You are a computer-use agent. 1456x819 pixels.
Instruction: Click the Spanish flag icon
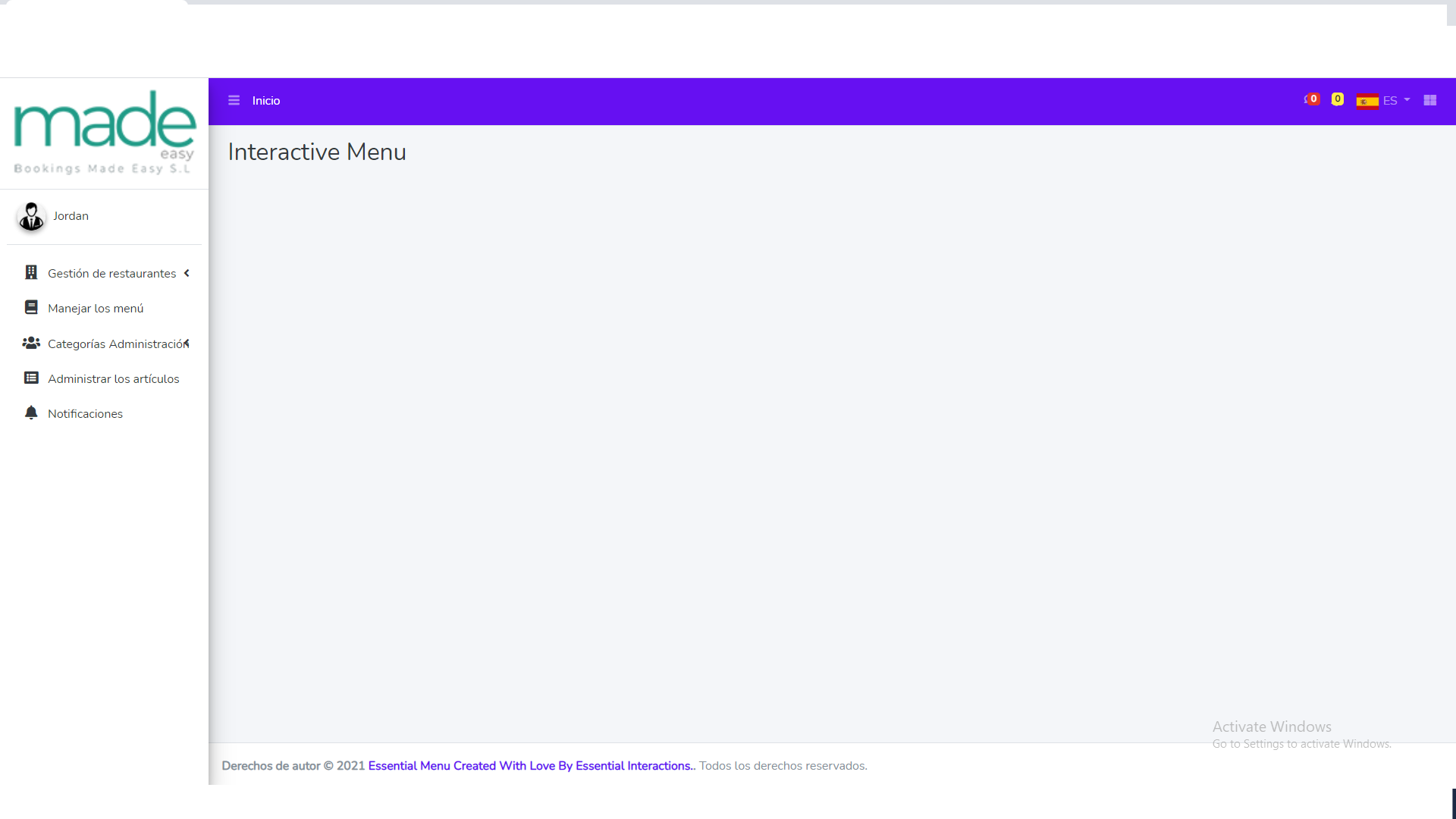pyautogui.click(x=1367, y=101)
